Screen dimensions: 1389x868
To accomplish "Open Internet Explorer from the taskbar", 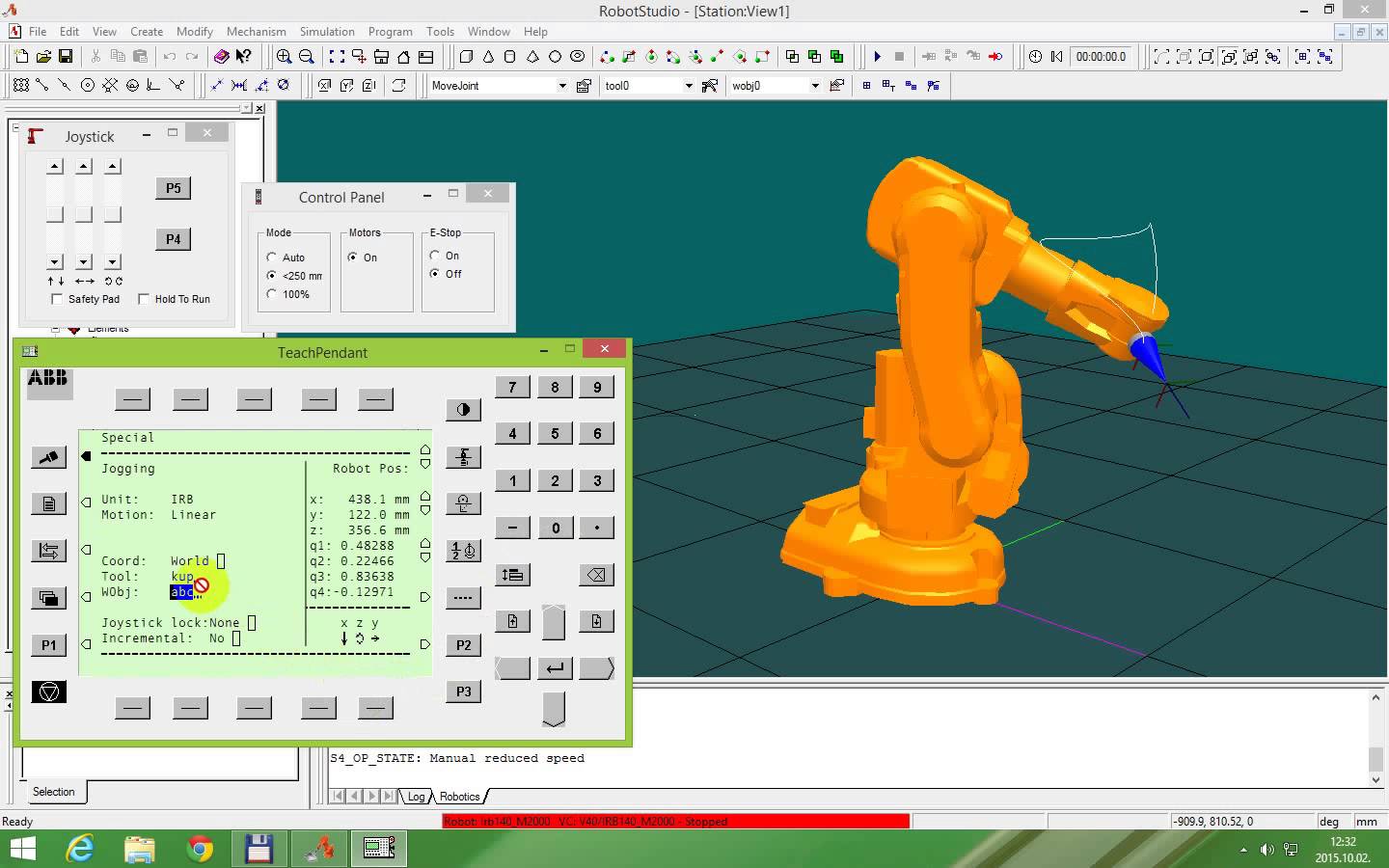I will coord(80,849).
